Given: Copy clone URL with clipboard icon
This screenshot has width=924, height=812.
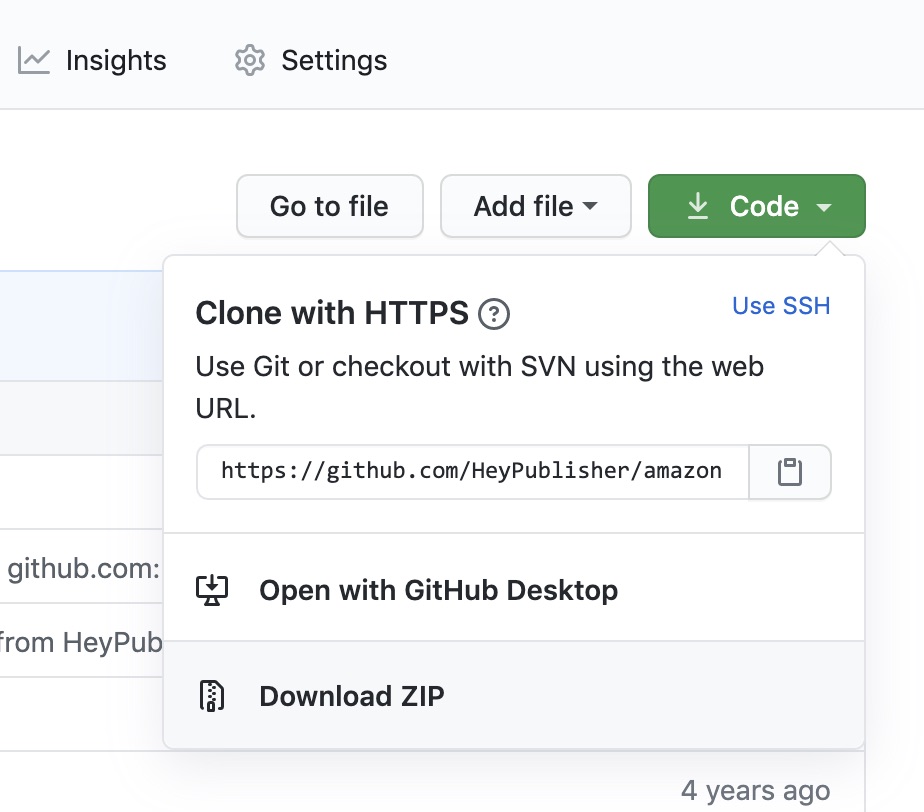Looking at the screenshot, I should (790, 472).
